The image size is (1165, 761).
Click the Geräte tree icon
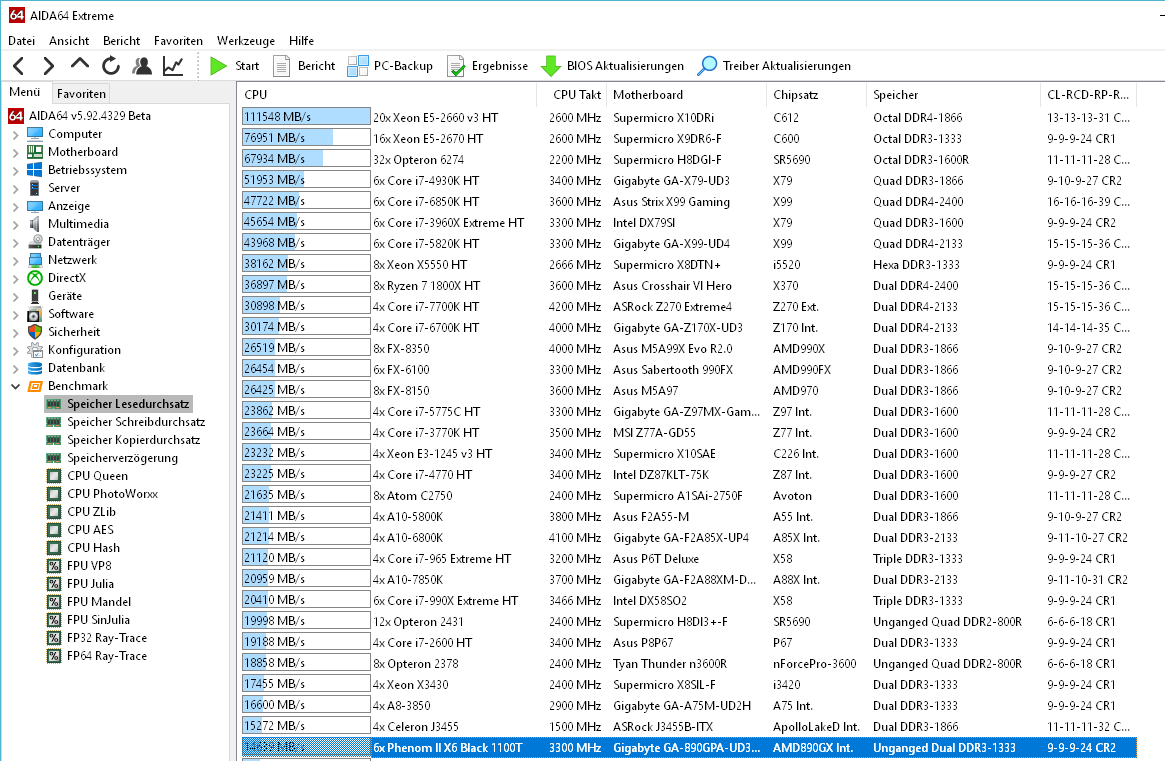(x=35, y=296)
